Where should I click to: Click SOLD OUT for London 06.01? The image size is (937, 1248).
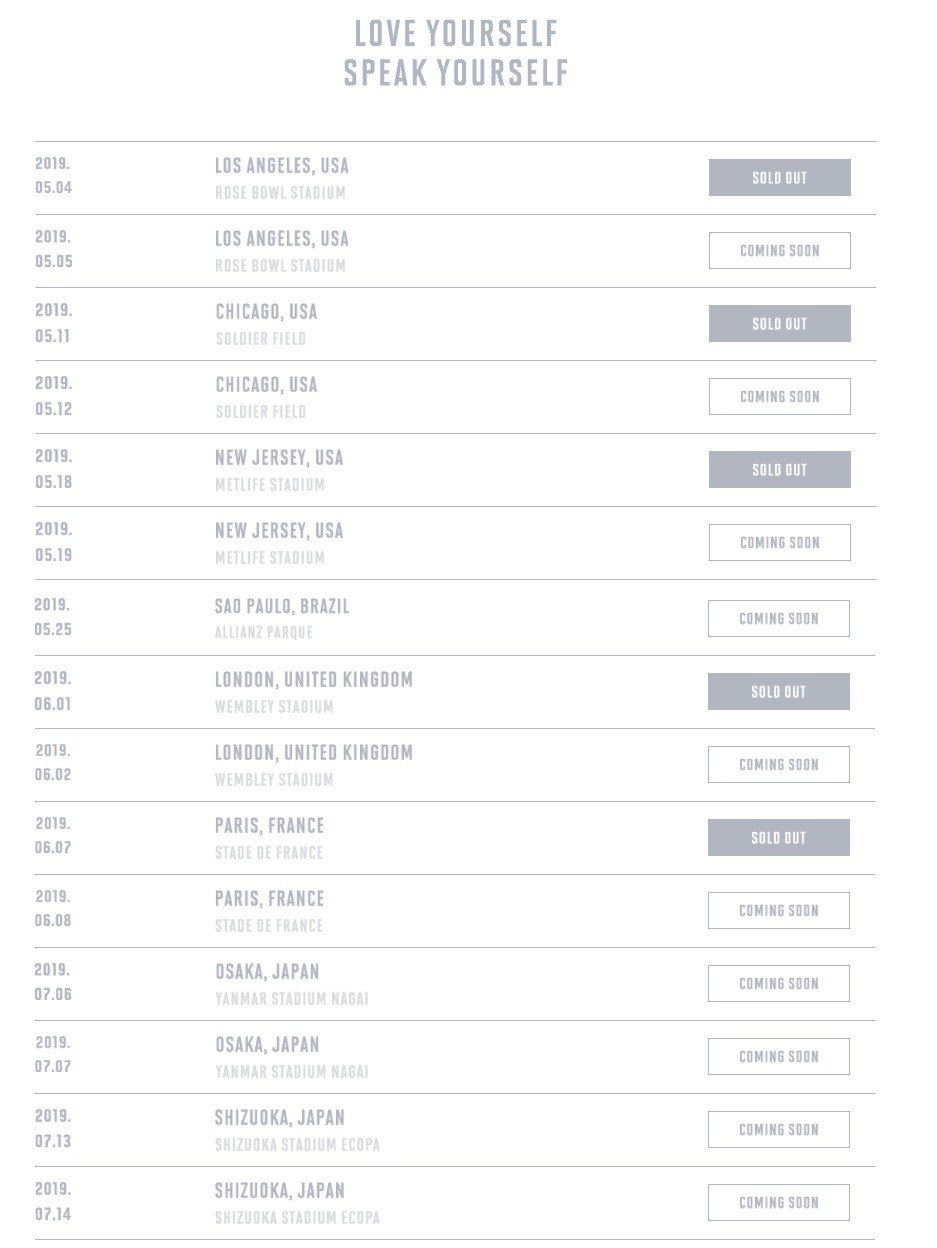pos(778,692)
